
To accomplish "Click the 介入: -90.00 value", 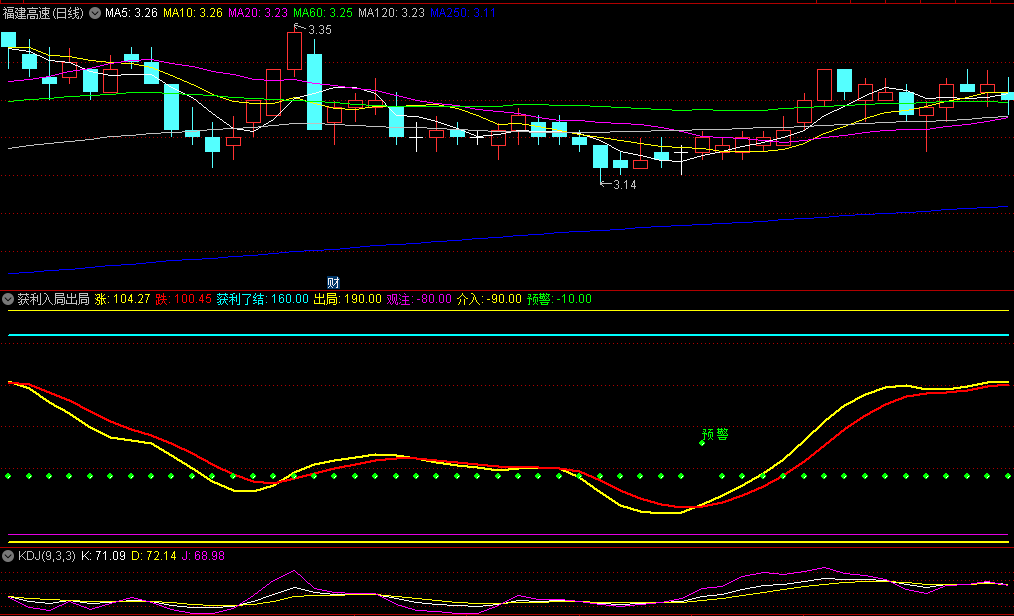I will pos(489,299).
